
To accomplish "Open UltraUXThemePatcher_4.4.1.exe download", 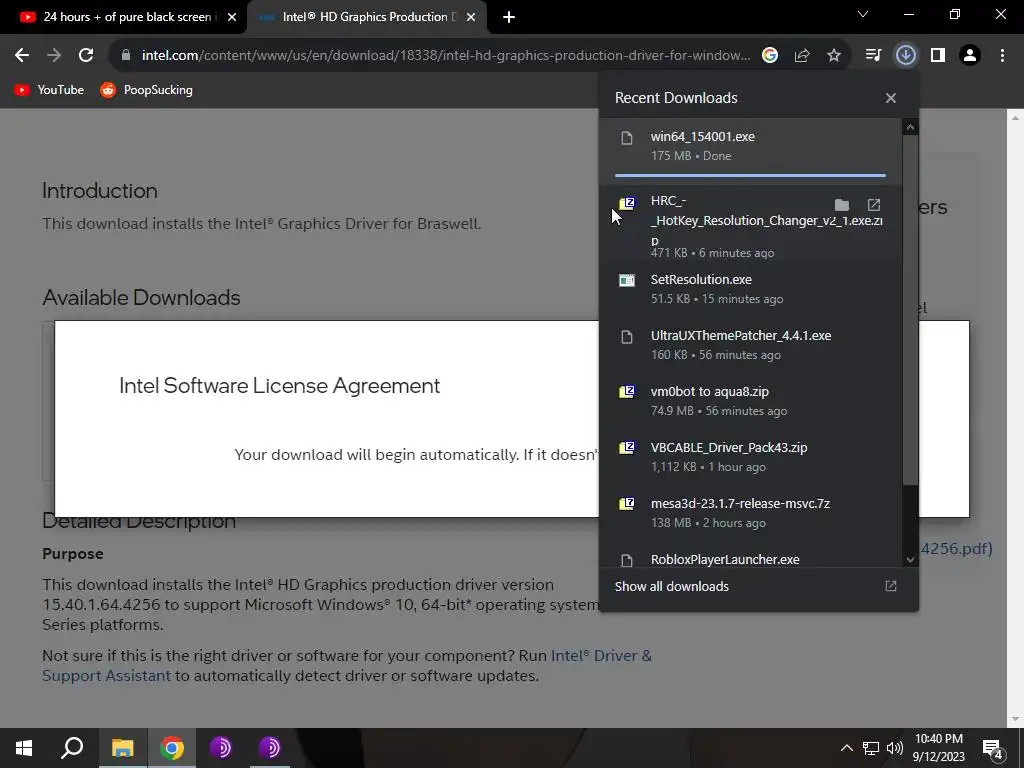I will (750, 345).
